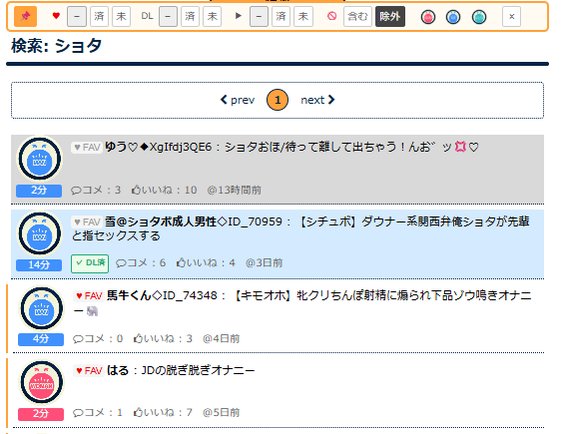Toggle the FAV button on the ゆう row
The height and width of the screenshot is (434, 563).
(x=87, y=147)
